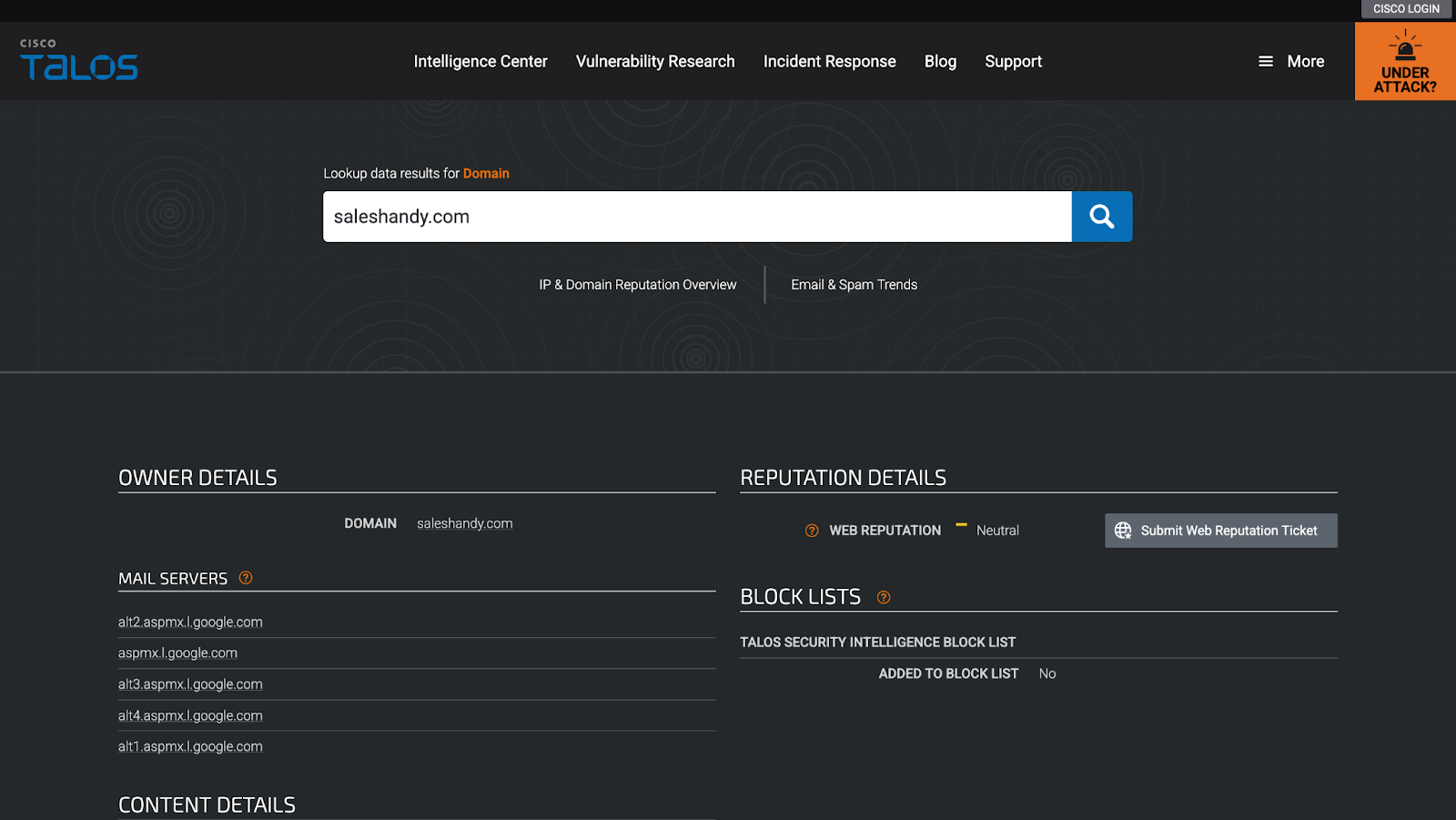Open the Vulnerability Research menu

coord(654,61)
